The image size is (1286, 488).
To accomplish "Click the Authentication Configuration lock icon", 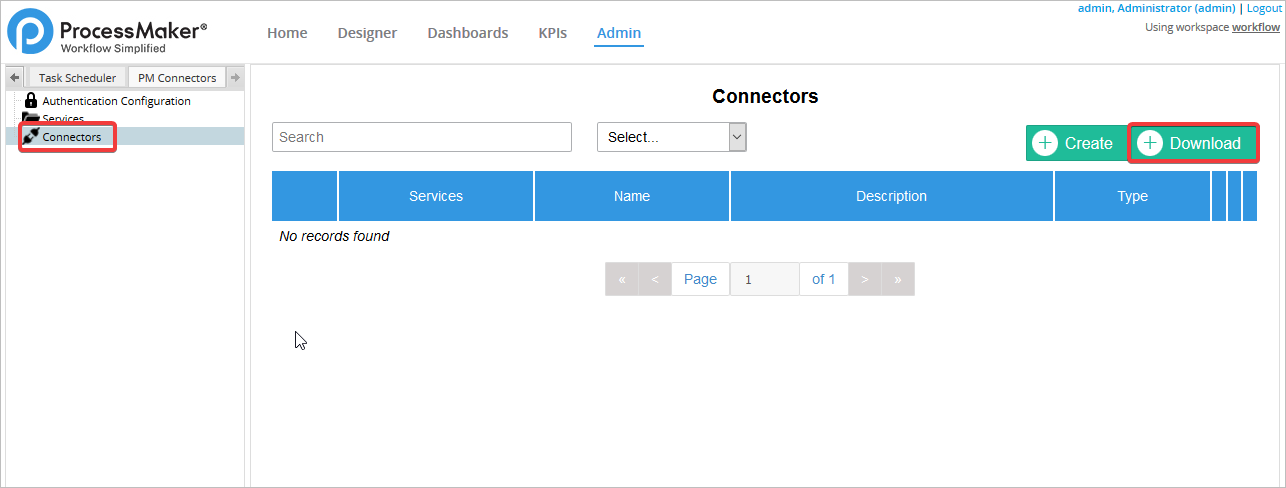I will [31, 100].
